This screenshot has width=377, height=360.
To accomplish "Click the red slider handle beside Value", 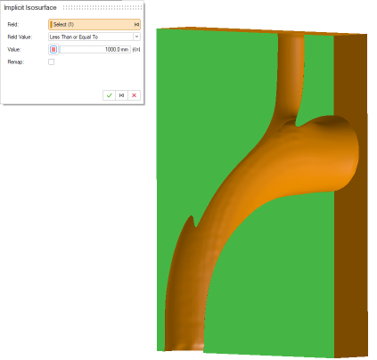I will point(53,49).
